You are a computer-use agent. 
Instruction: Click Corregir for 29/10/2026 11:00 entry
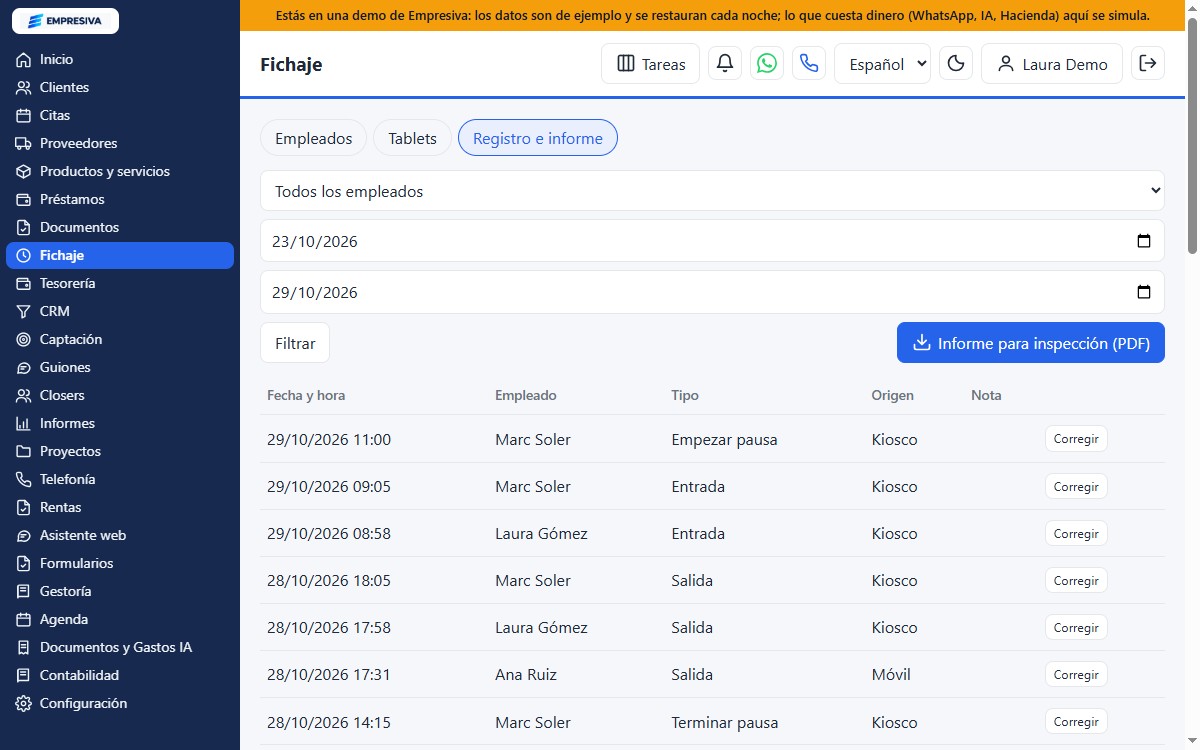click(x=1076, y=439)
